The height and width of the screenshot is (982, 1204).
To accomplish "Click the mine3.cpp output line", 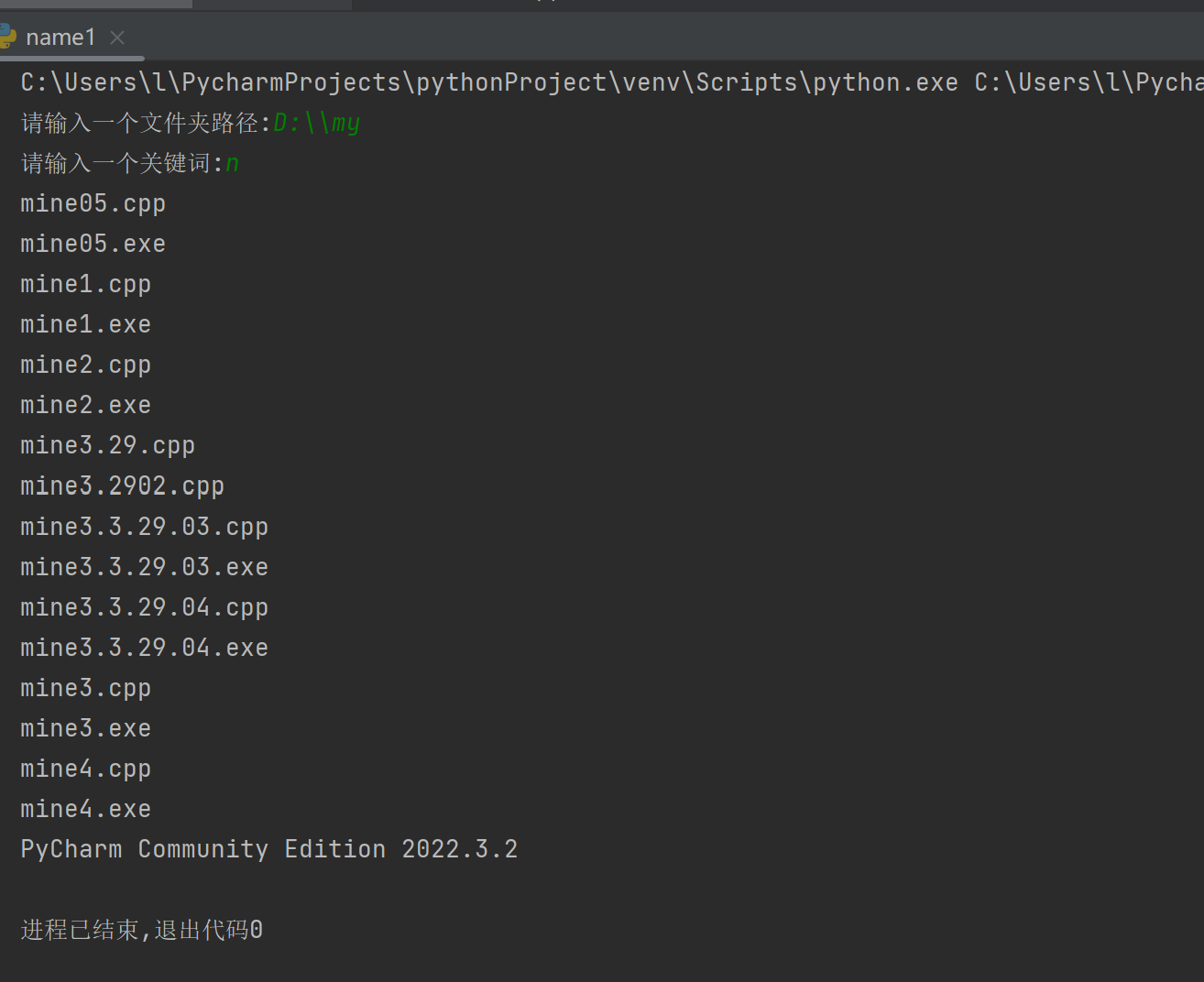I will [x=86, y=688].
